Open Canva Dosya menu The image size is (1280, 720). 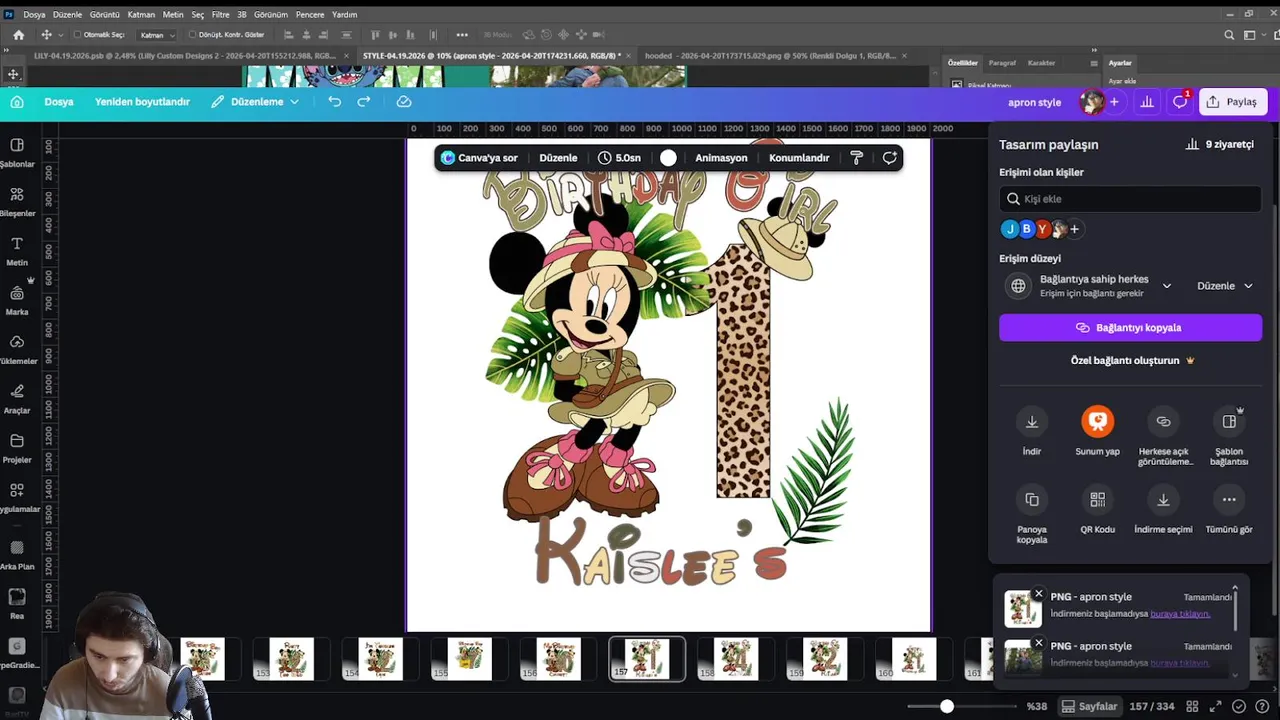[59, 102]
